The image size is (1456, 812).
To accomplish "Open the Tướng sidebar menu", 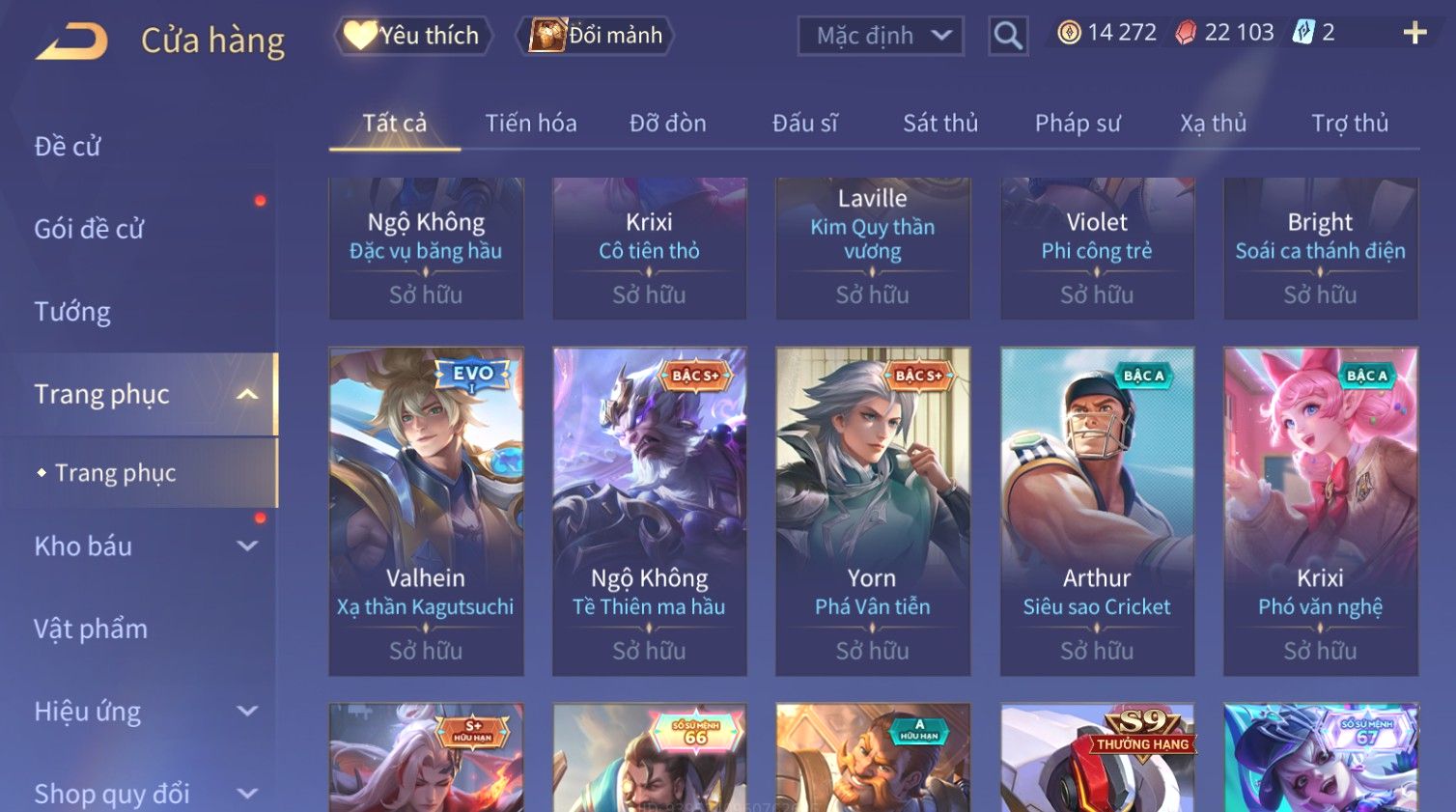I will click(72, 312).
